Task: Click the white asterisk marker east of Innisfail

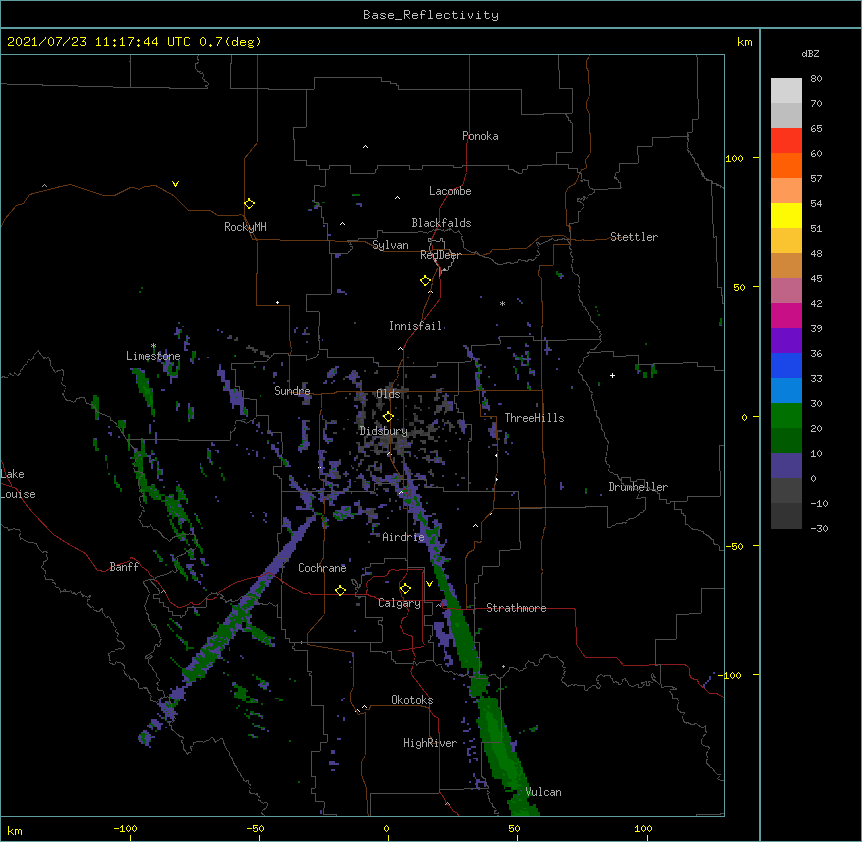Action: pos(502,303)
